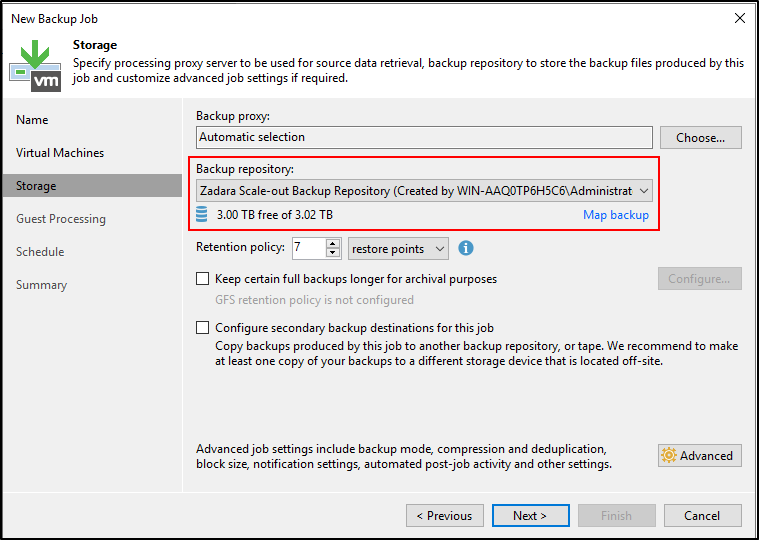The image size is (759, 540).
Task: Click the repository database disk icon
Action: pos(202,214)
